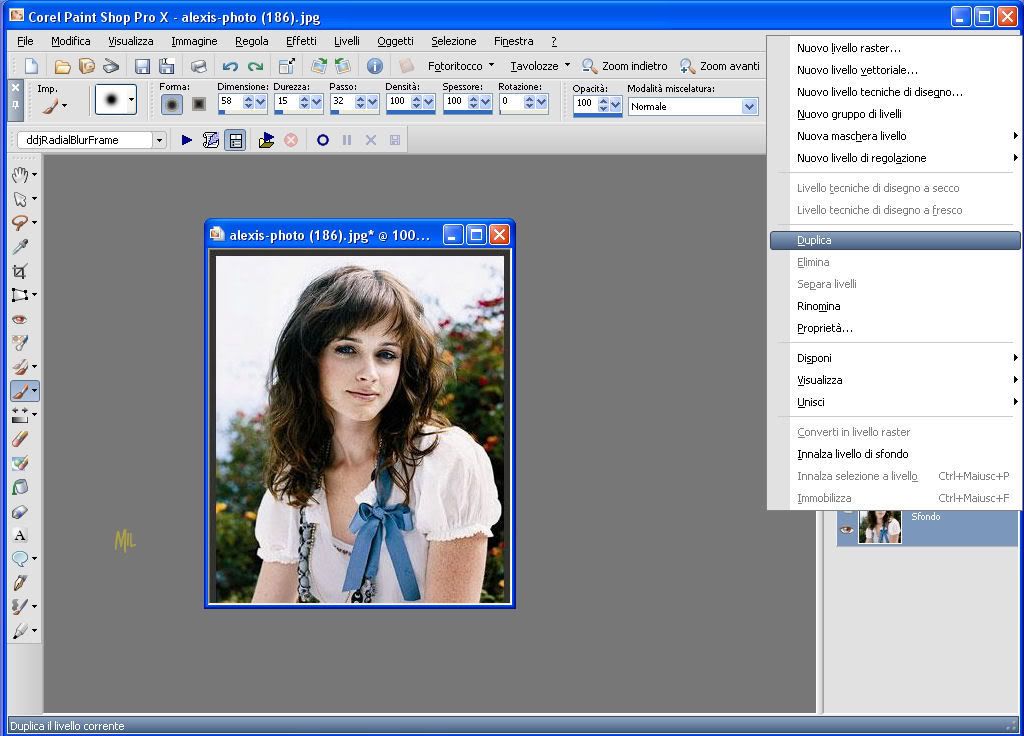Select the round brush shape
This screenshot has width=1024, height=736.
point(172,104)
